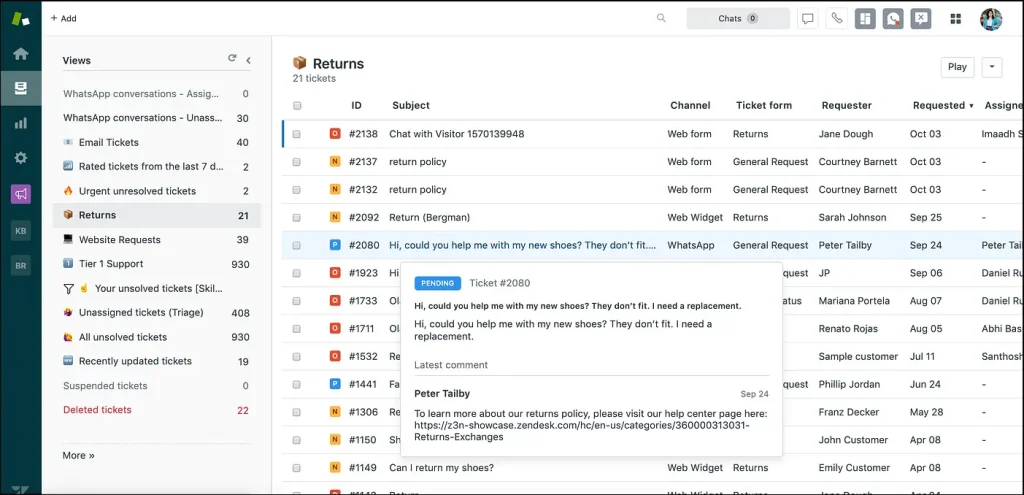Open the purple megaphone app icon
The width and height of the screenshot is (1024, 495).
pos(21,194)
